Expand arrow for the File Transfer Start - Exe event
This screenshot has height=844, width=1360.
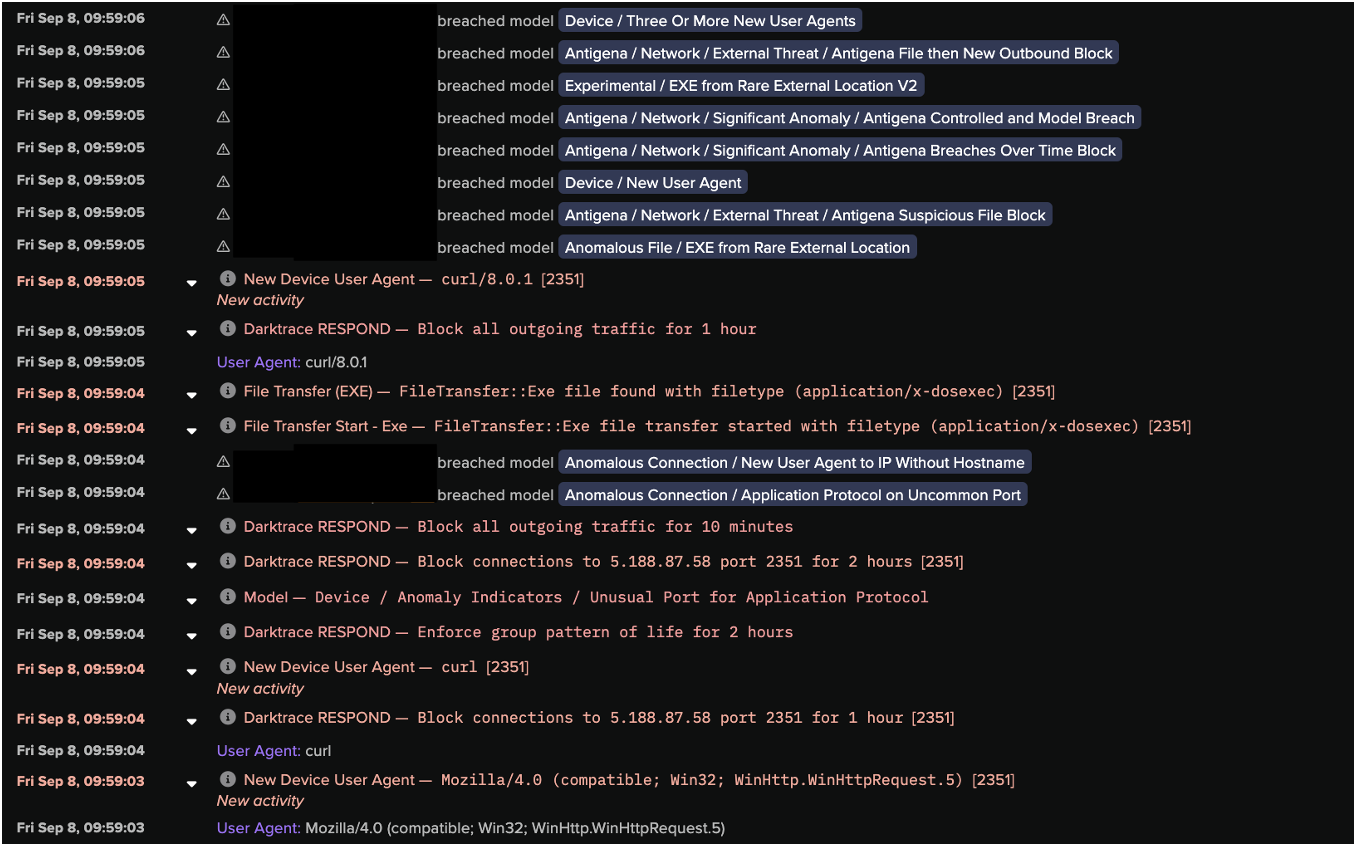(192, 431)
